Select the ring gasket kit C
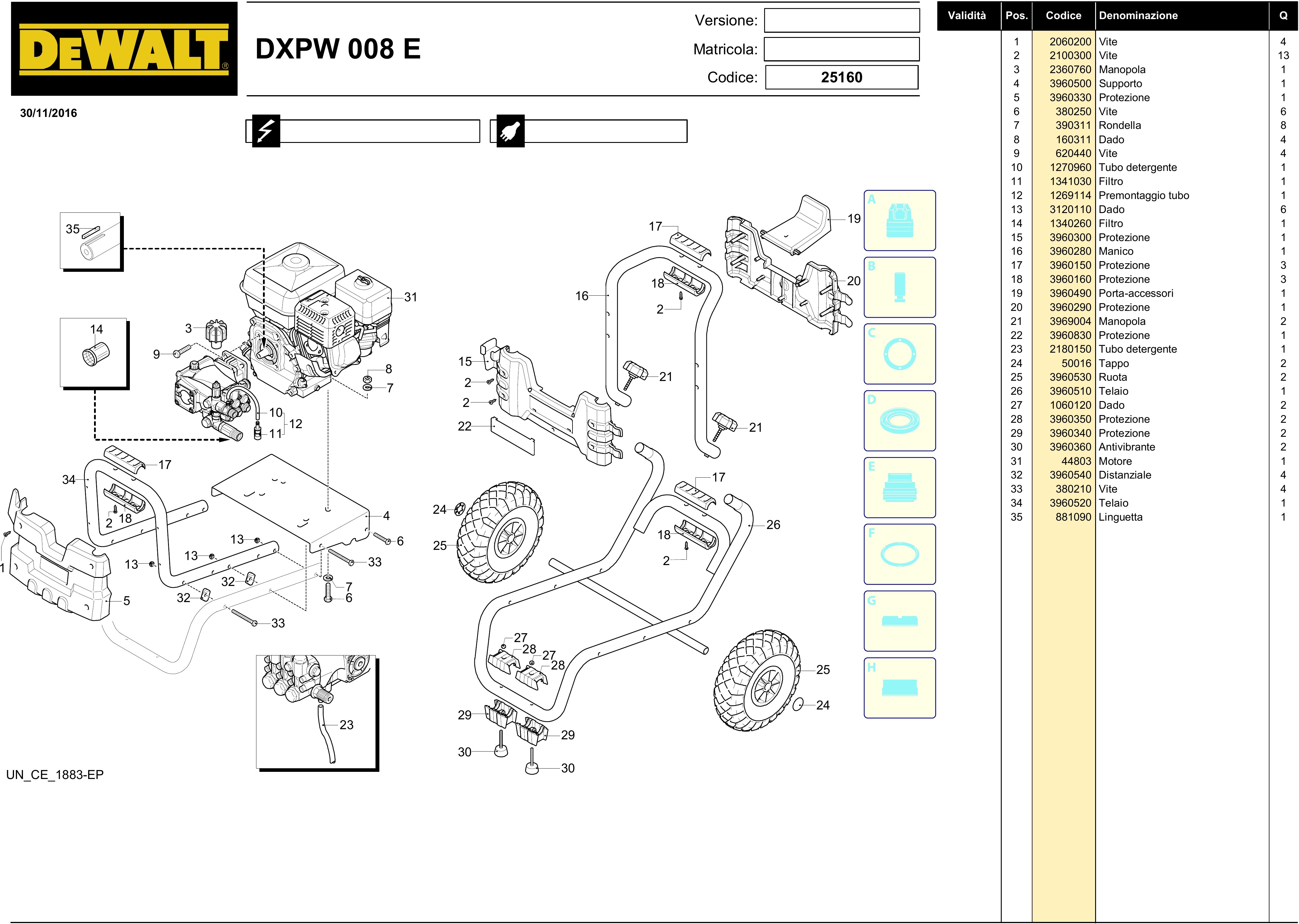This screenshot has height=924, width=1299. point(899,354)
